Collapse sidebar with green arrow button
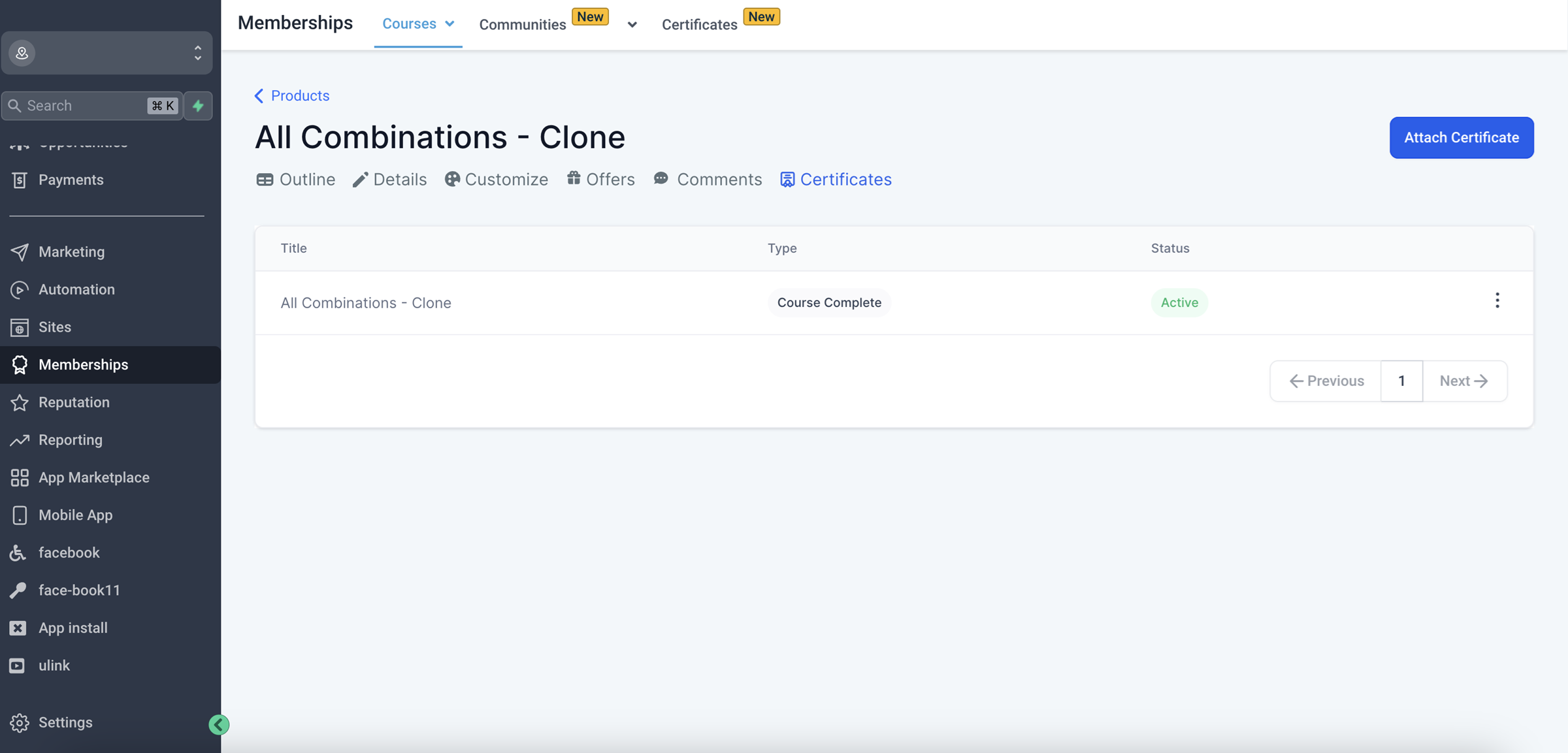This screenshot has width=1568, height=753. pyautogui.click(x=219, y=724)
